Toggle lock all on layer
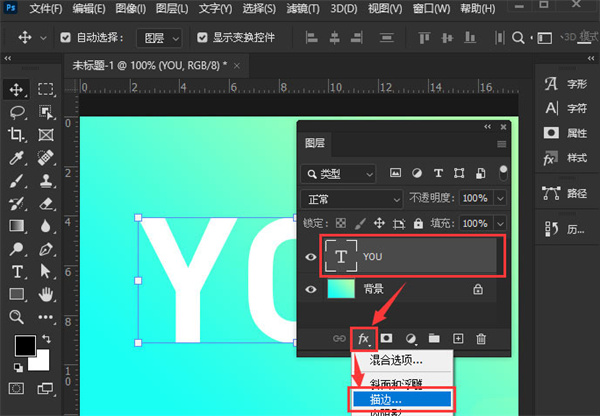Screen dimensions: 600x416 (418, 223)
